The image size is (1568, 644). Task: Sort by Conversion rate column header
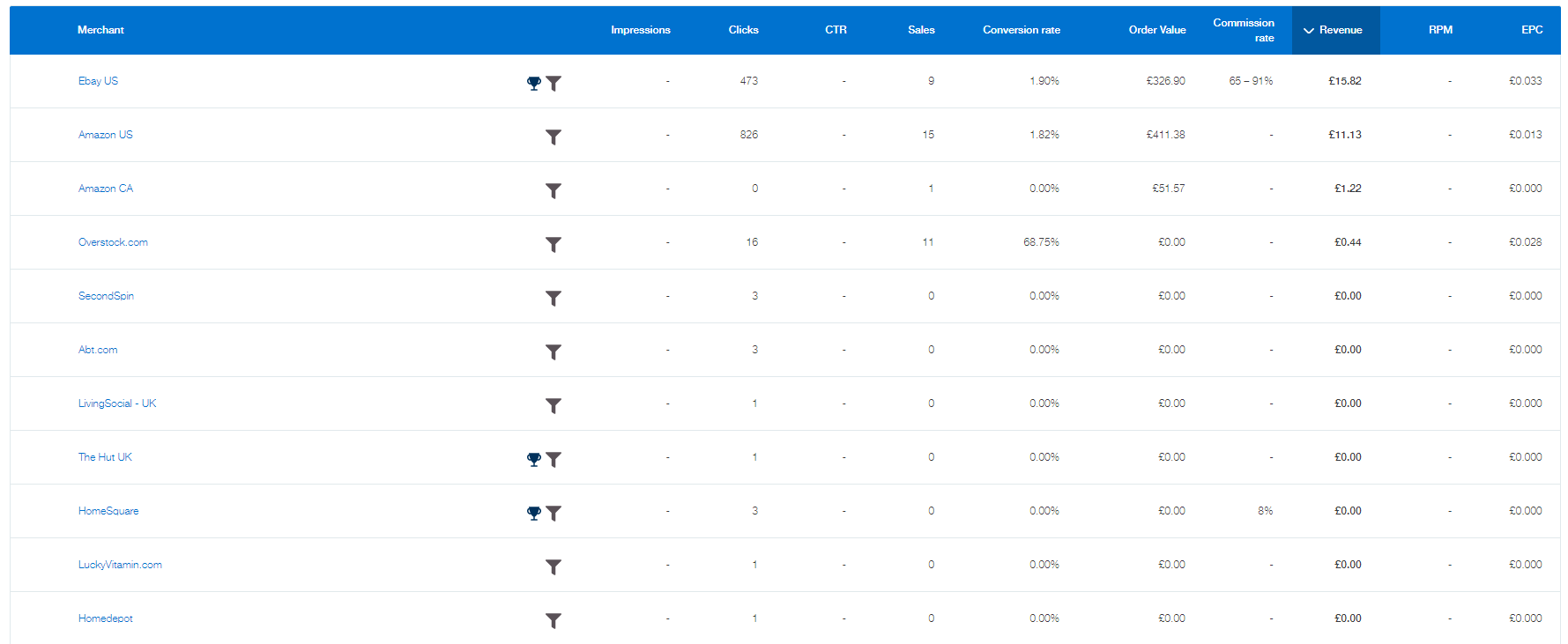(1021, 30)
